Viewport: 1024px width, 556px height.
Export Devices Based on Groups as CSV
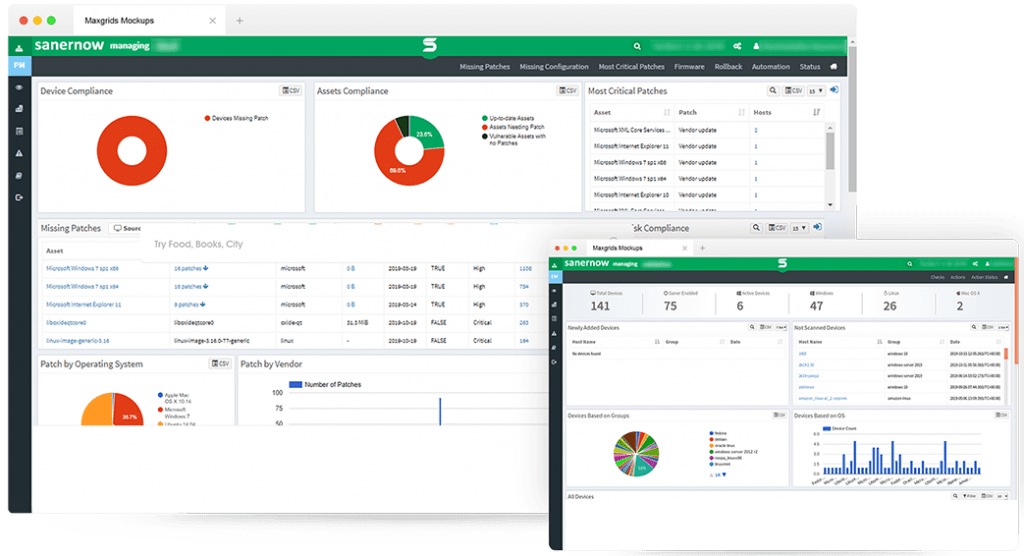pos(779,415)
